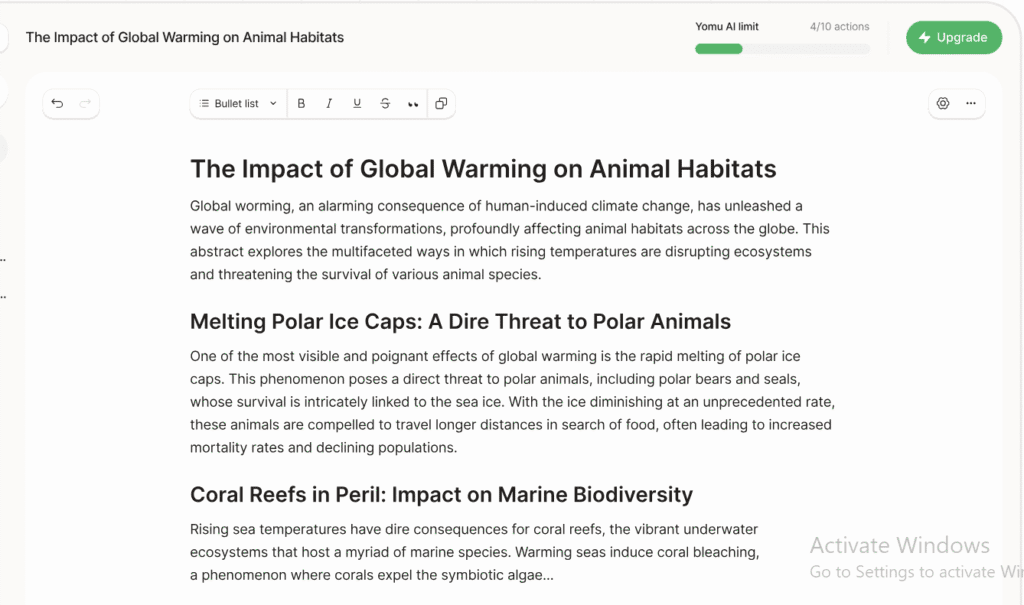The image size is (1024, 605).
Task: Open document settings gear icon
Action: [x=942, y=103]
